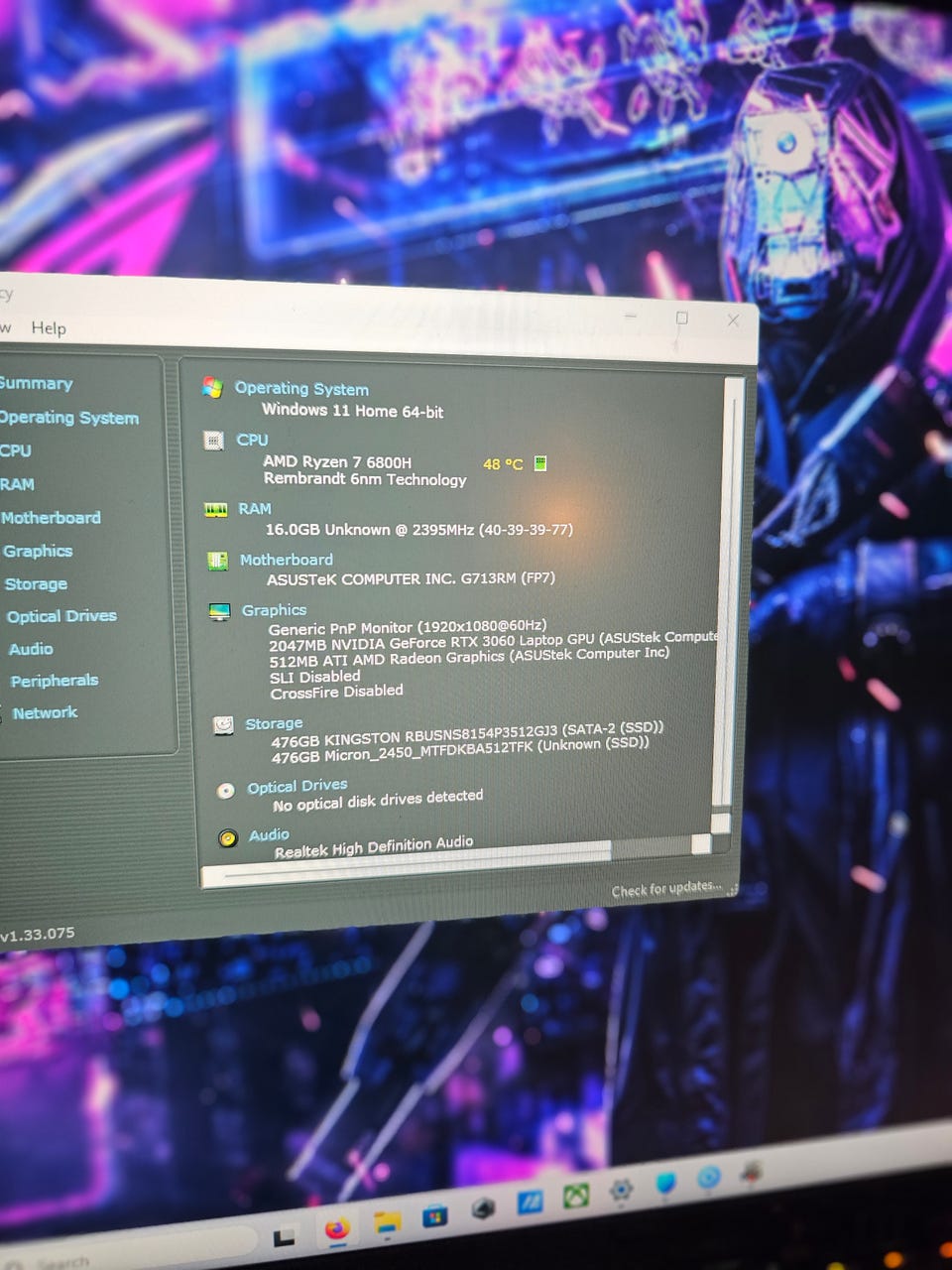Open Firefox from the taskbar
952x1270 pixels.
click(x=338, y=1229)
